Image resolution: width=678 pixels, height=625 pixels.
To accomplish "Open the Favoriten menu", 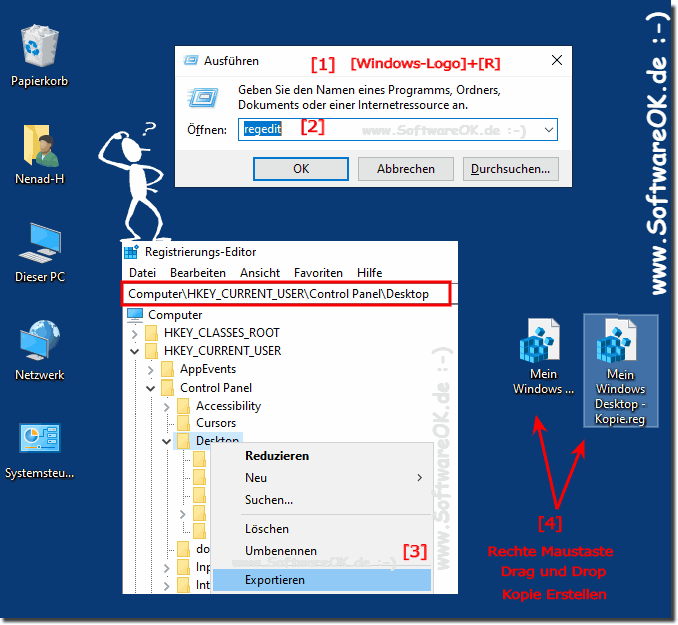I will tap(318, 273).
